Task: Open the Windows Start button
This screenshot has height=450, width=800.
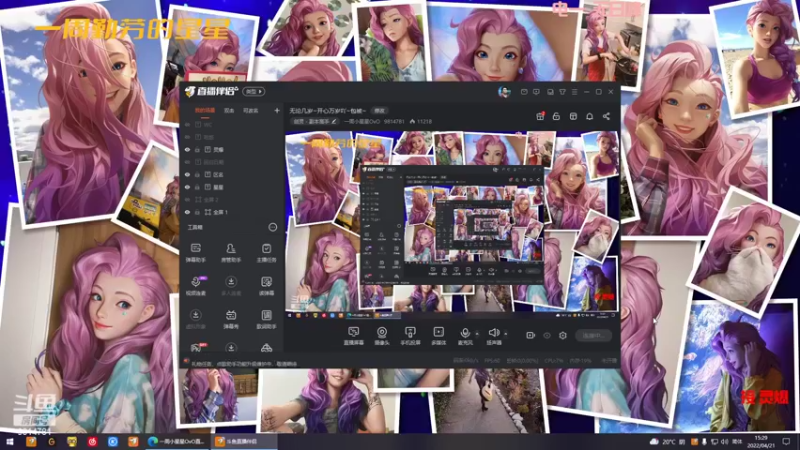Action: coord(9,441)
